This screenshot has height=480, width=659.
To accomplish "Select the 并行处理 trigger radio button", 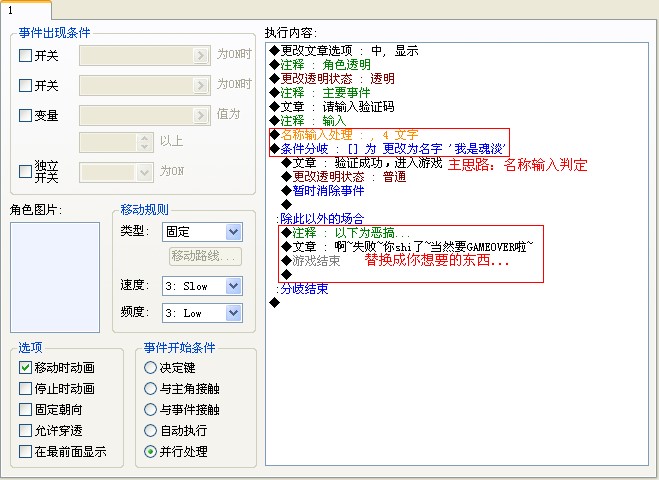I will pos(150,451).
